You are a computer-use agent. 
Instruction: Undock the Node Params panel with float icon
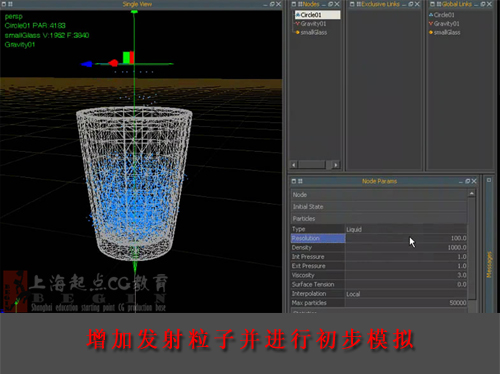pos(467,181)
